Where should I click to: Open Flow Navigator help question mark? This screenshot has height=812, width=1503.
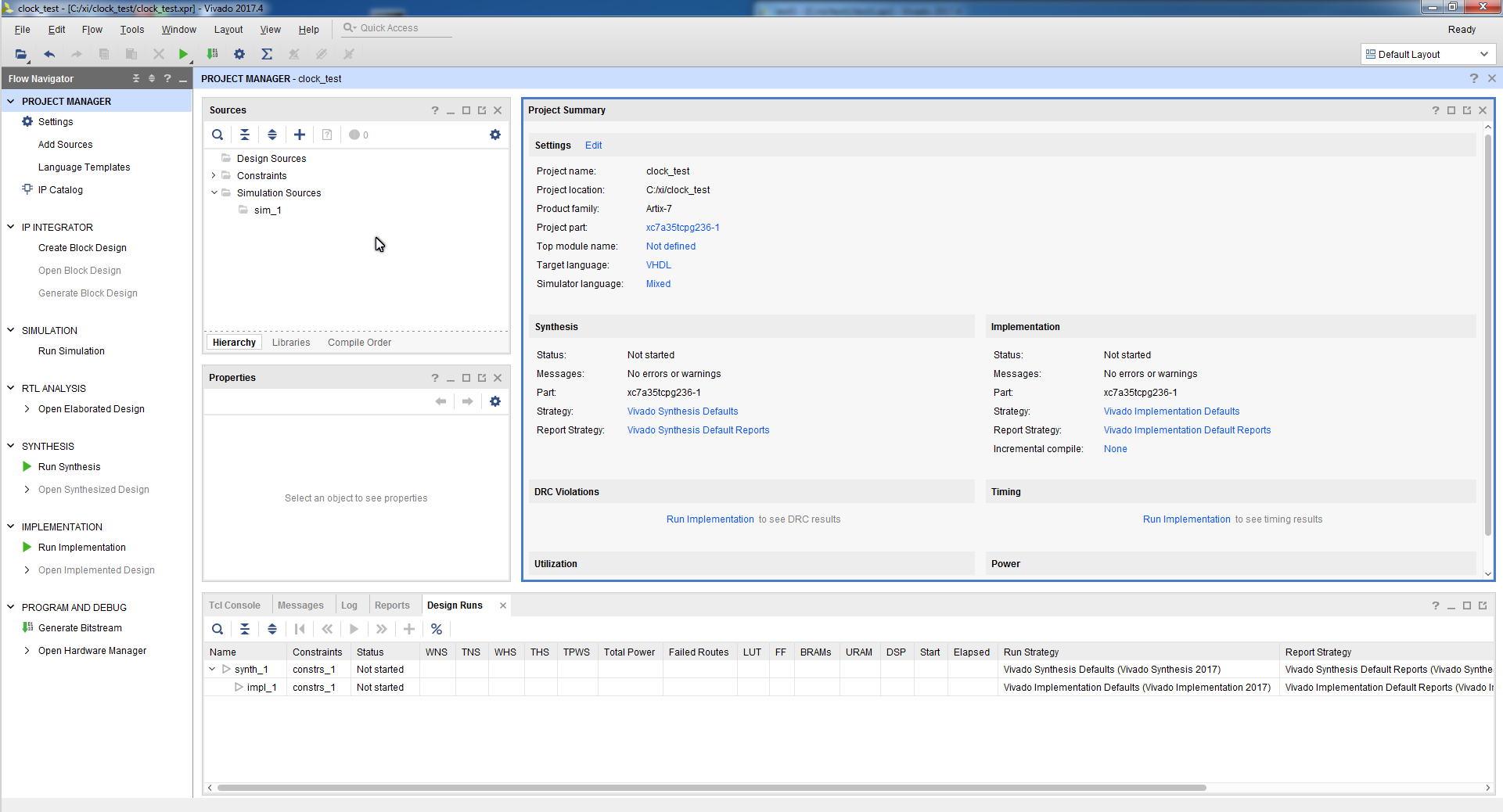(x=167, y=78)
